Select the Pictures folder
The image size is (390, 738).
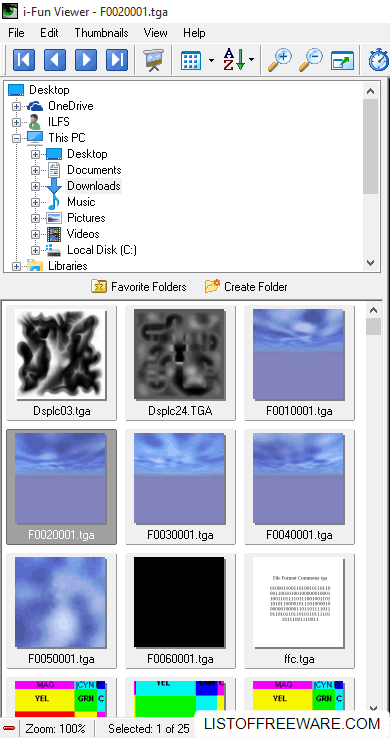coord(86,218)
